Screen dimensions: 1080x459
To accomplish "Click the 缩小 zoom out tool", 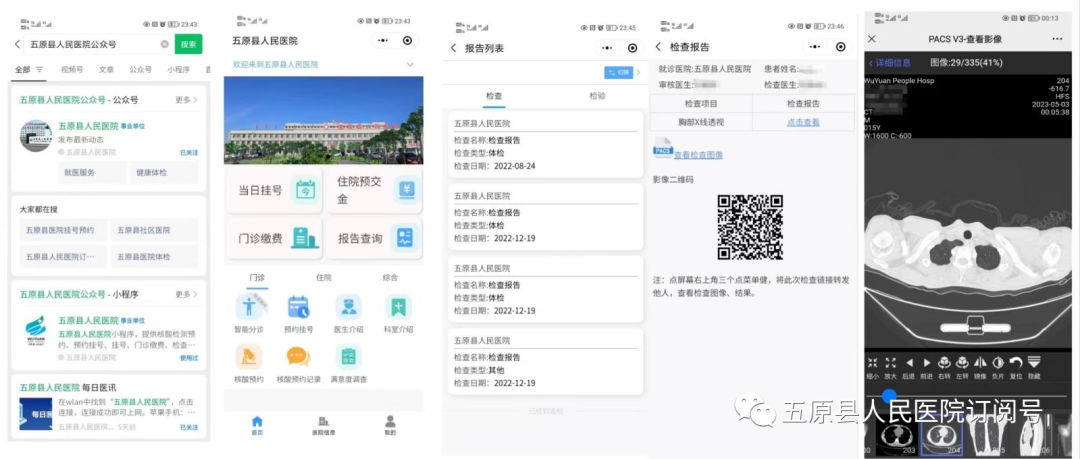I will (x=873, y=368).
